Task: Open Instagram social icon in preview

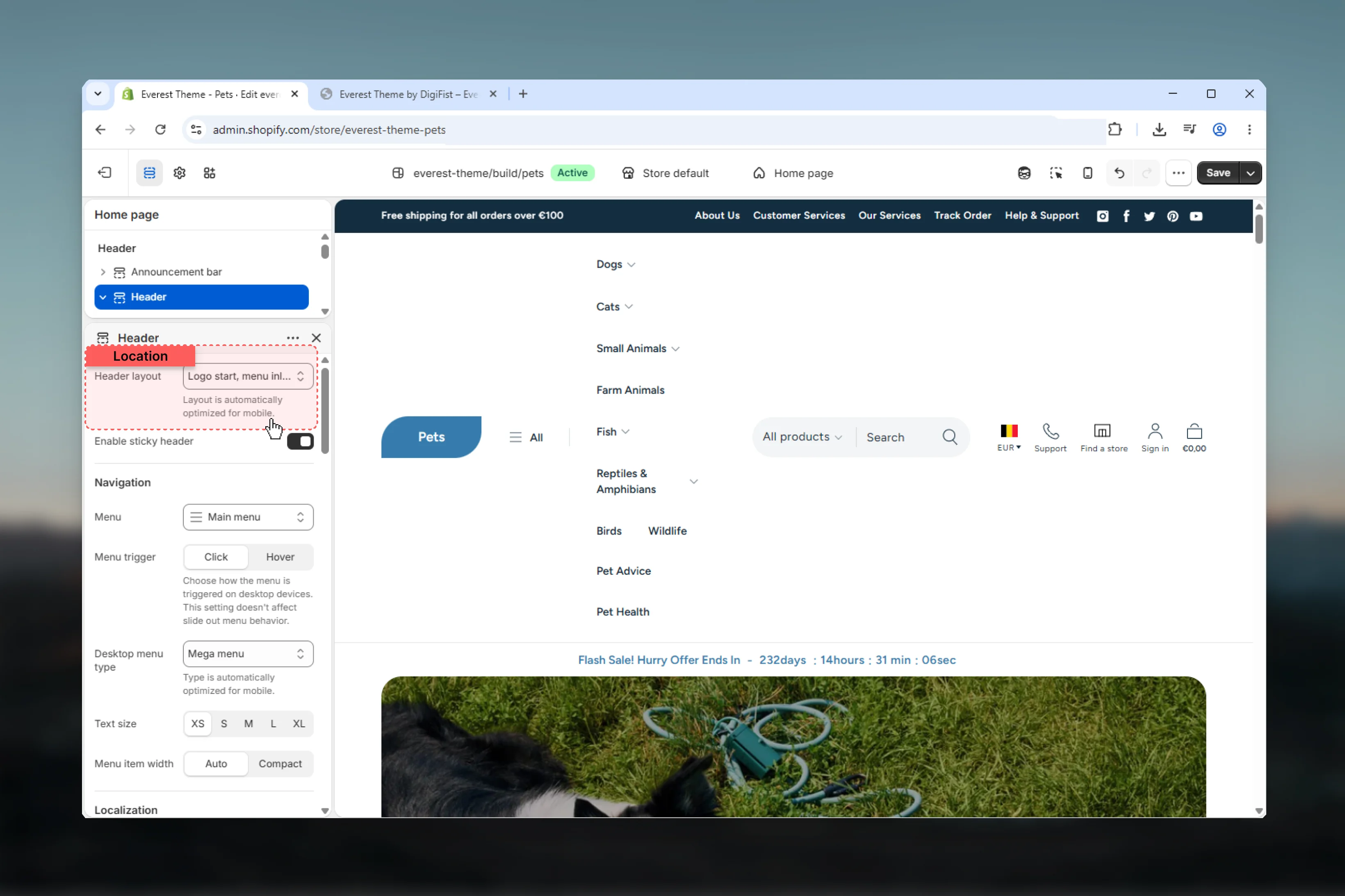Action: [1102, 216]
